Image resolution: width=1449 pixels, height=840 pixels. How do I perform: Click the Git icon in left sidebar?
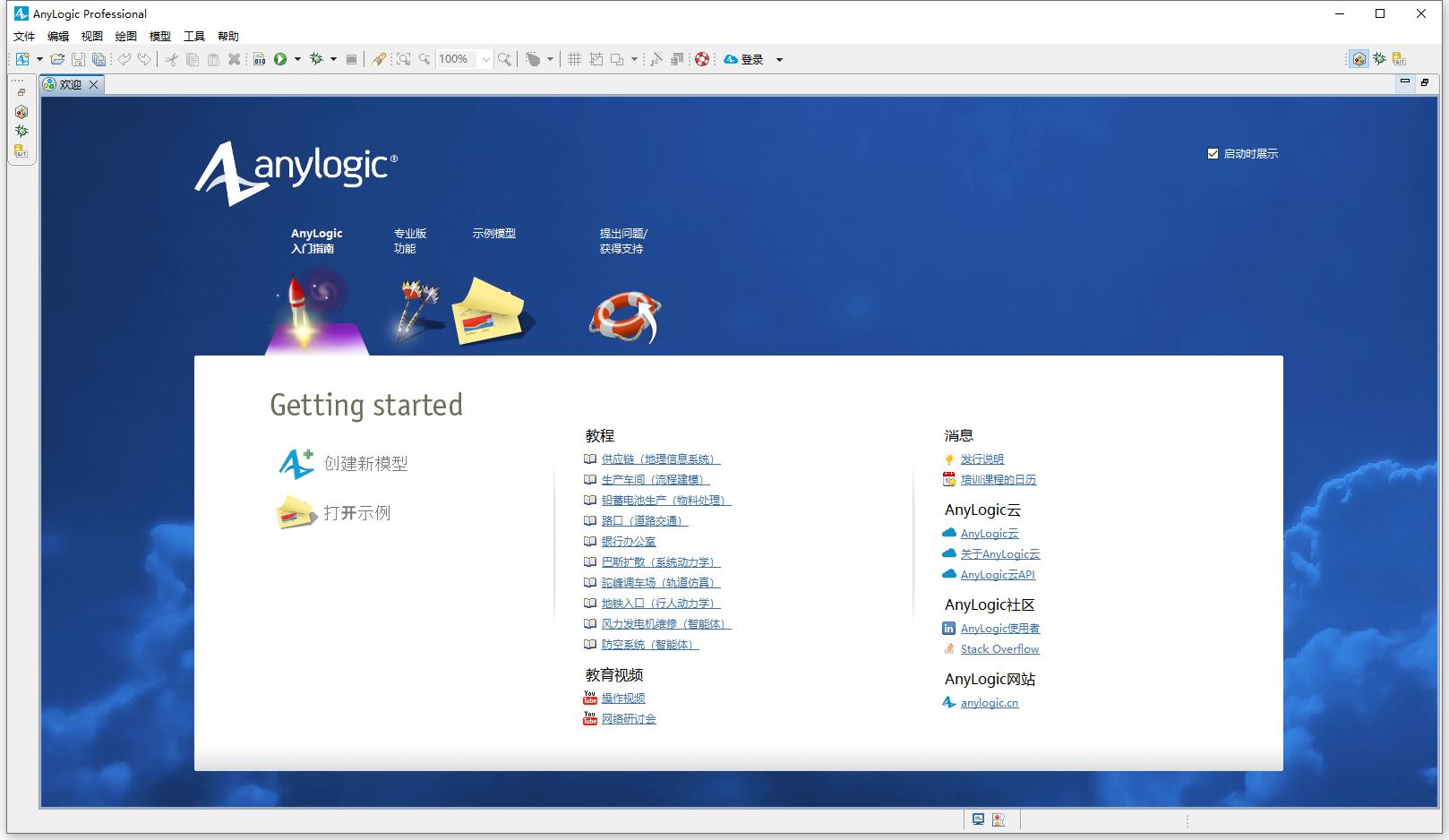(x=21, y=150)
